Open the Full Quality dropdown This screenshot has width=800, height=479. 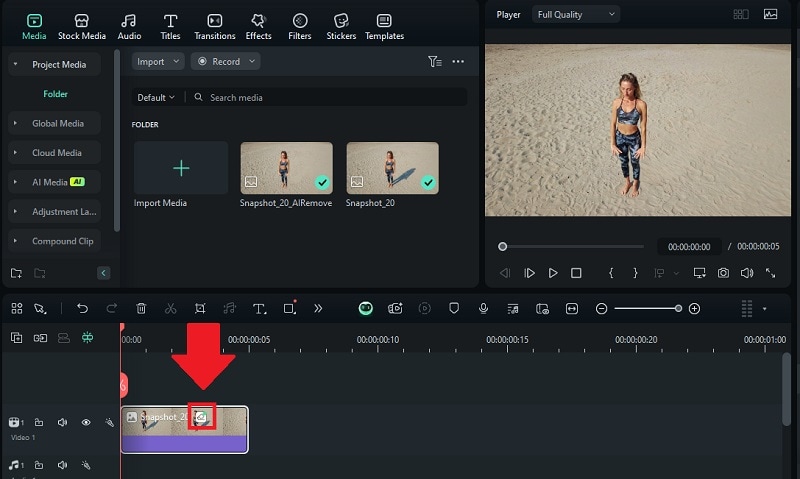pyautogui.click(x=576, y=14)
